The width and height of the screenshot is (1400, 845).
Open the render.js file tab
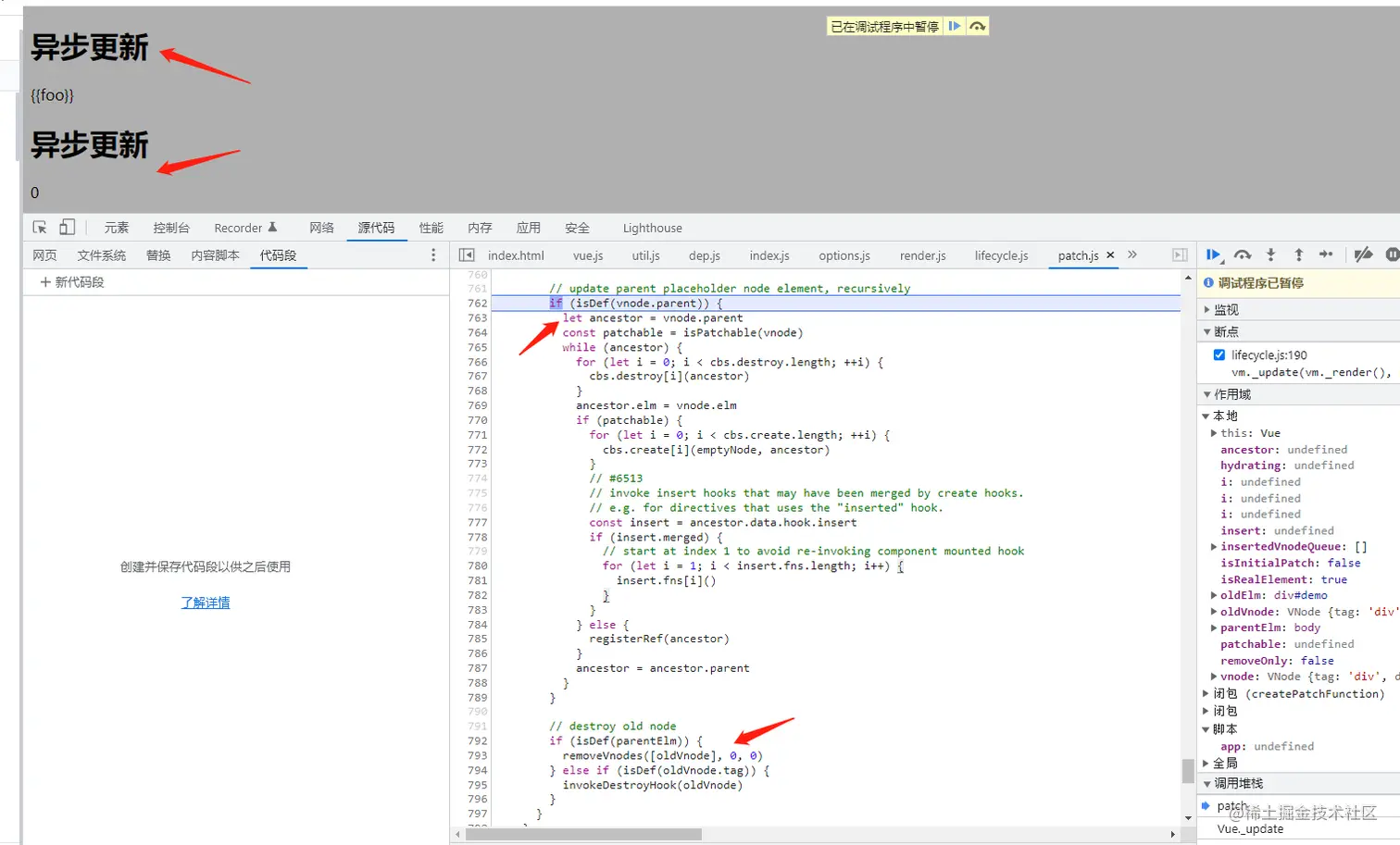[x=923, y=255]
